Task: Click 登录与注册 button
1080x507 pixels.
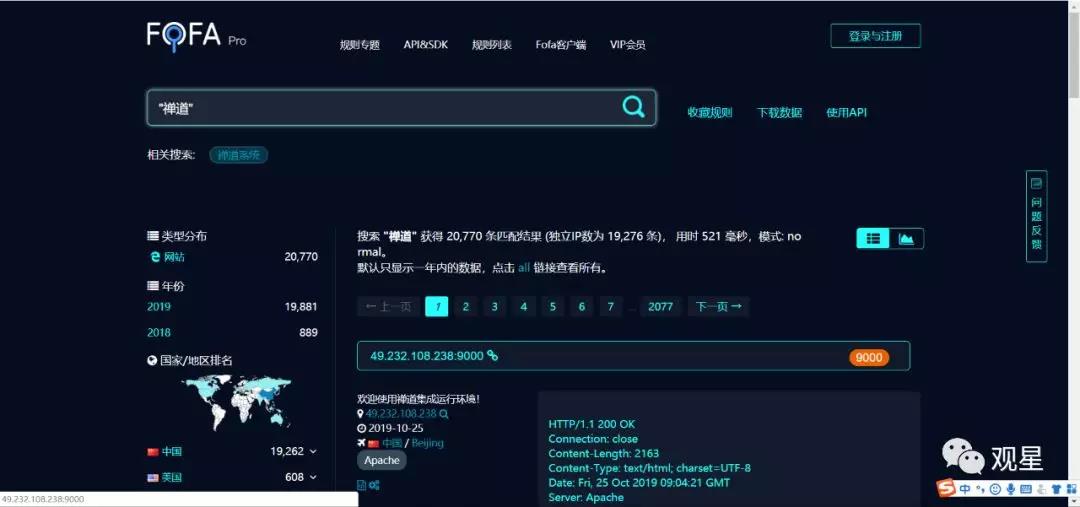Action: [875, 36]
